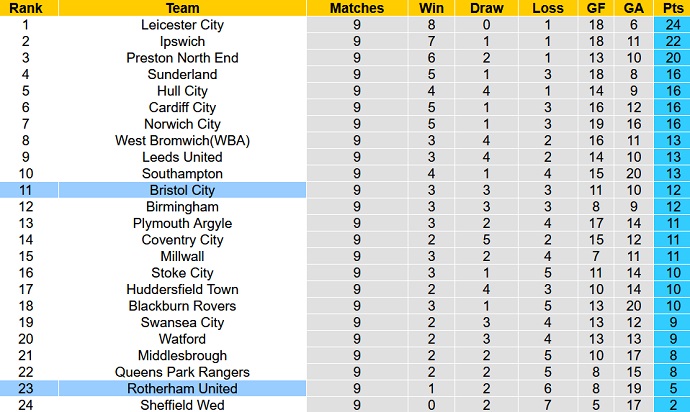Open the Leicester City team link
Screen dimensions: 690x412
point(183,25)
